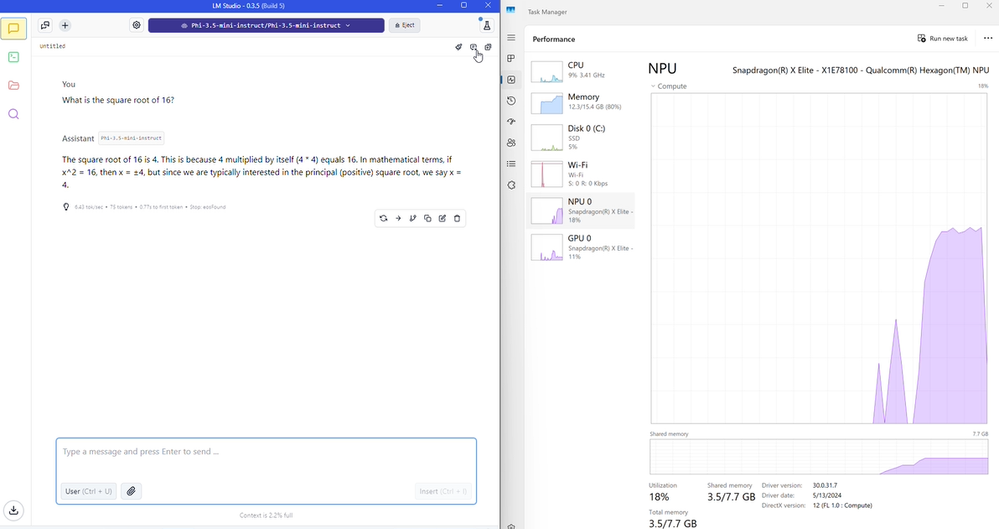Viewport: 999px width, 529px height.
Task: Eject the loaded model
Action: coord(405,25)
